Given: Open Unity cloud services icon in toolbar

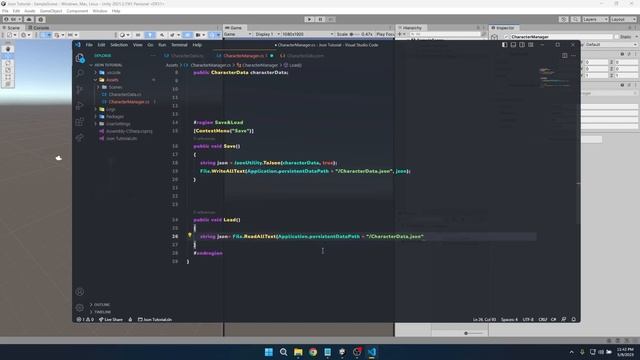Looking at the screenshot, I should [x=29, y=19].
